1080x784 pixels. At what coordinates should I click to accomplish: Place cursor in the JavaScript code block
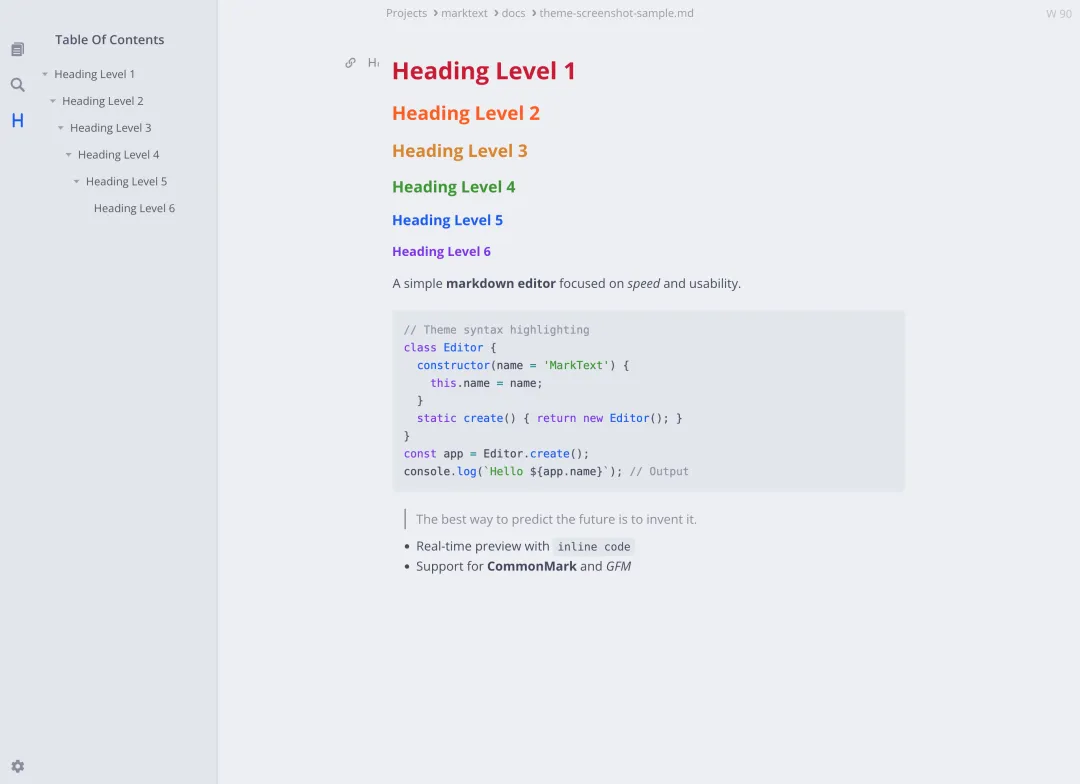648,401
